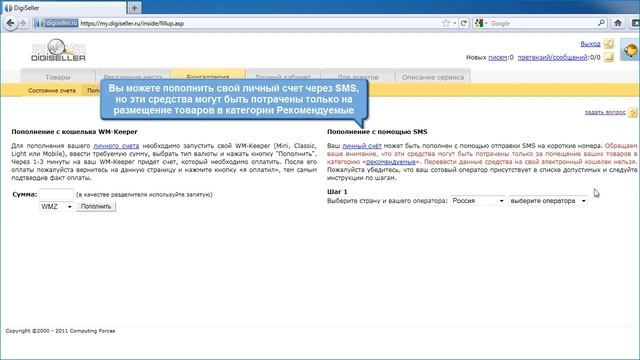This screenshot has width=640, height=360.
Task: Open the выберите оператора dropdown
Action: [x=548, y=201]
